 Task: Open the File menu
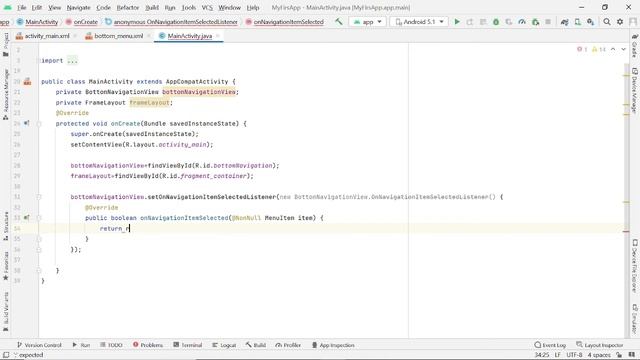point(22,7)
